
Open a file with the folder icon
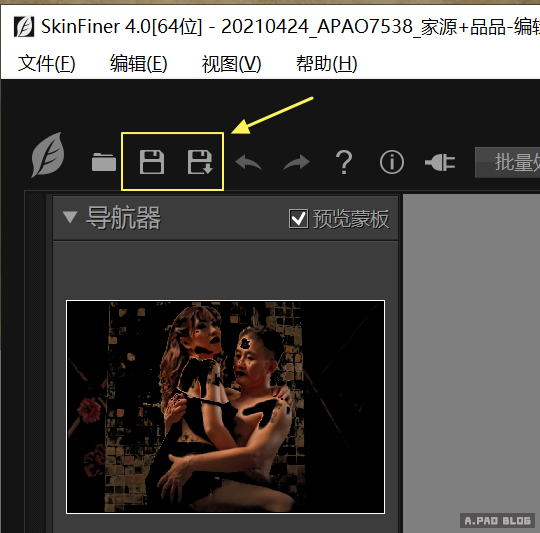[104, 161]
